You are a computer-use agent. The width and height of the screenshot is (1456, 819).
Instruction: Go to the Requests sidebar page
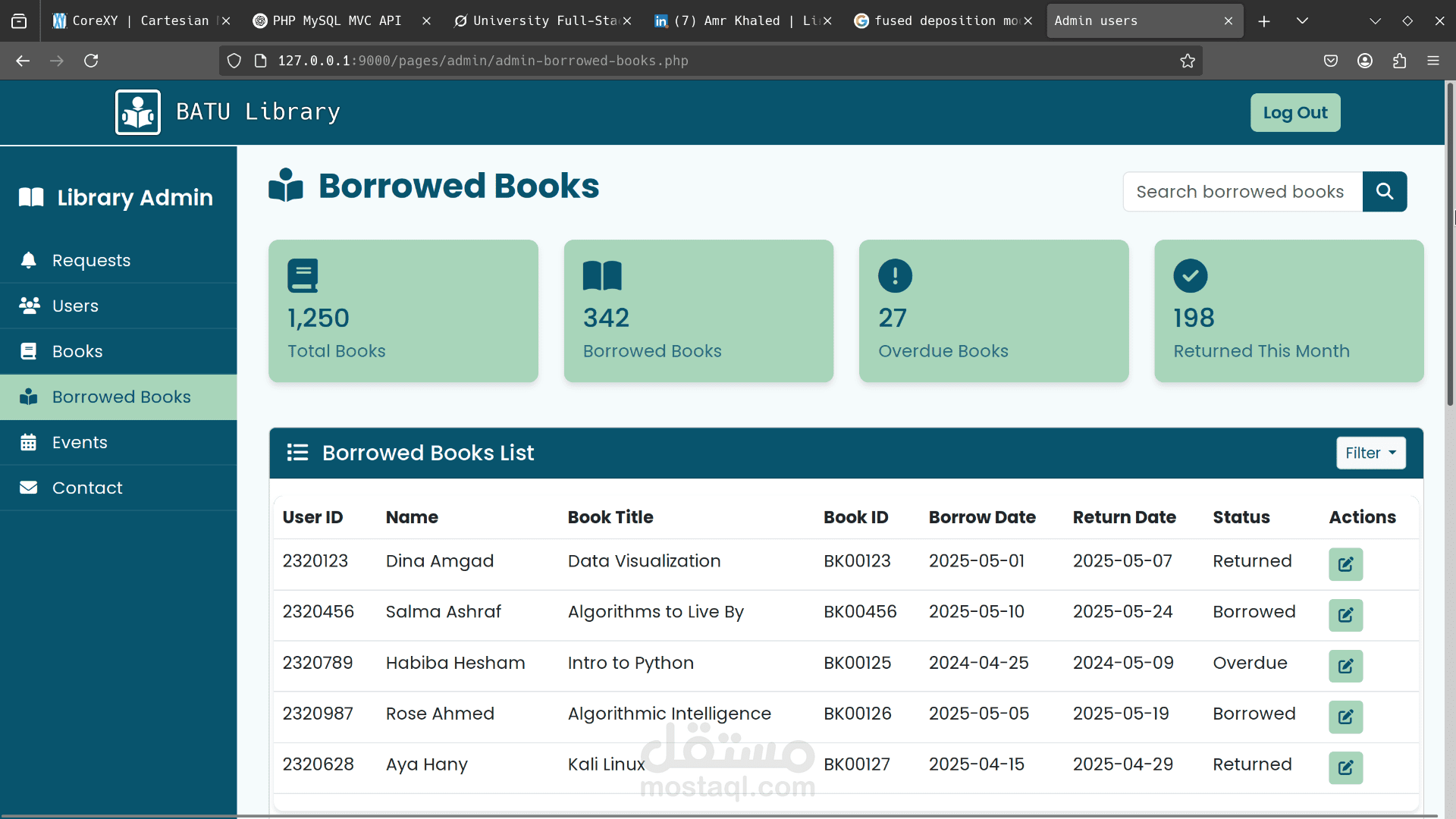[91, 260]
